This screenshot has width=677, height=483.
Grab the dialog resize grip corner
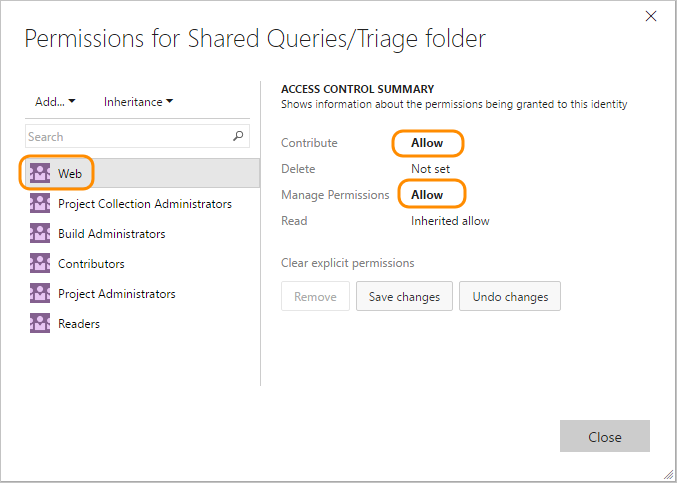pyautogui.click(x=668, y=474)
